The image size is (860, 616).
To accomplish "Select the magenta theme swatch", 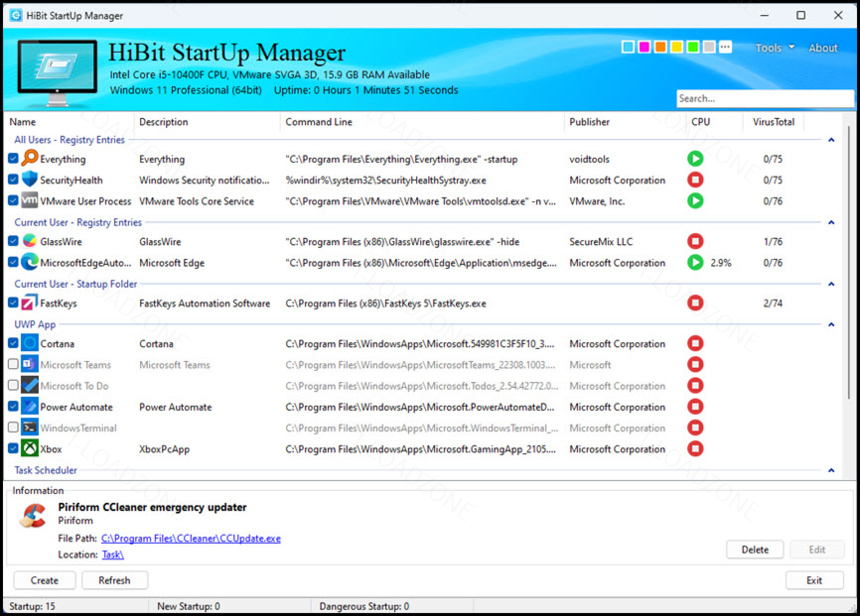I will [644, 47].
